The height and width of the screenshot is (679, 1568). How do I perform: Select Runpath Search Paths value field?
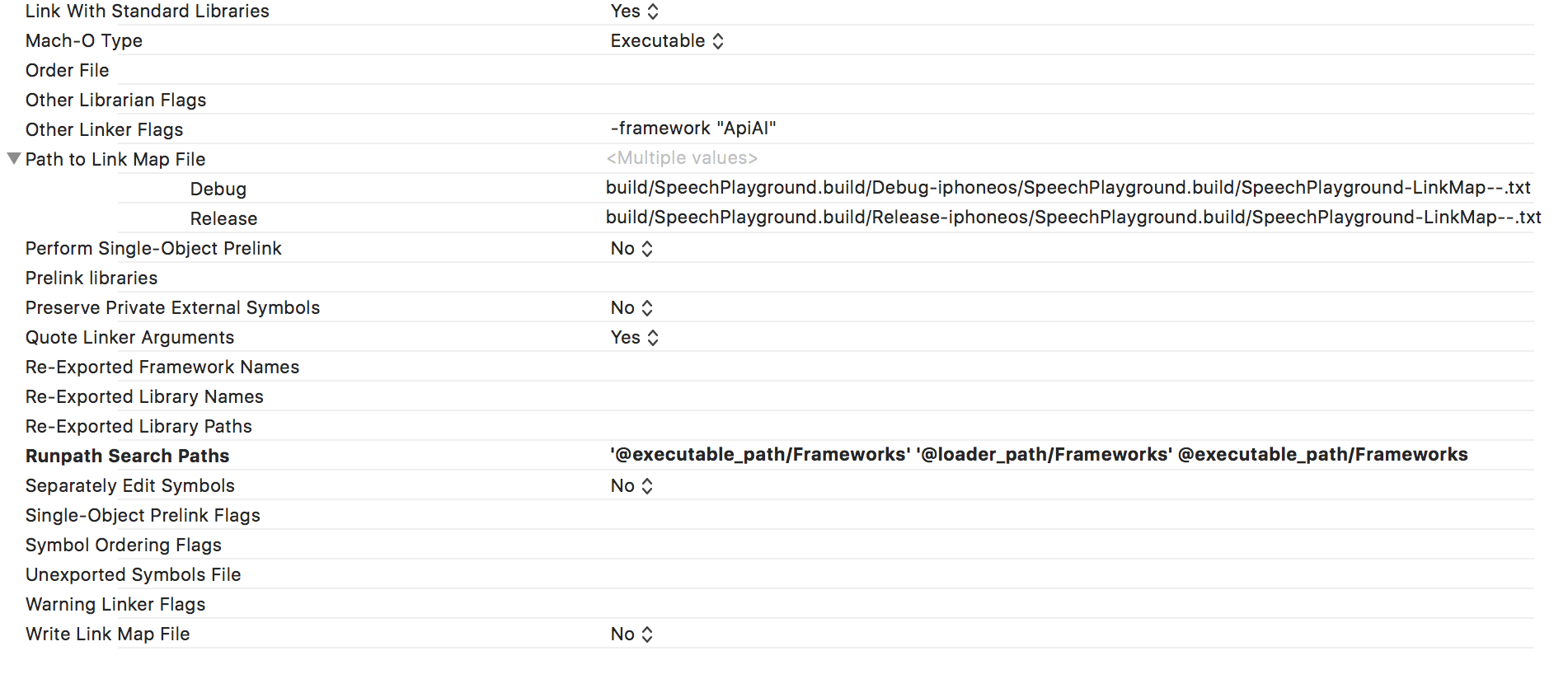(1038, 455)
